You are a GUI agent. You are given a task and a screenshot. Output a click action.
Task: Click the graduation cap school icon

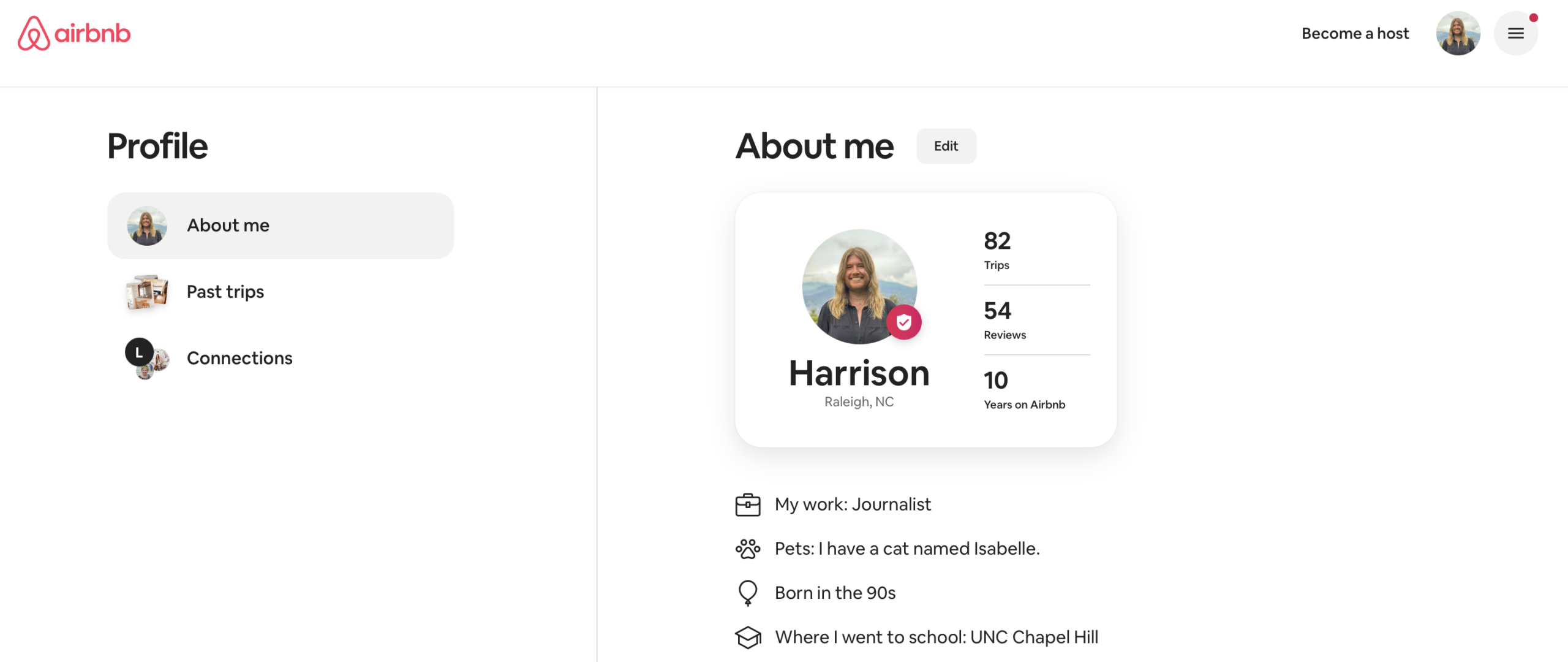(748, 637)
